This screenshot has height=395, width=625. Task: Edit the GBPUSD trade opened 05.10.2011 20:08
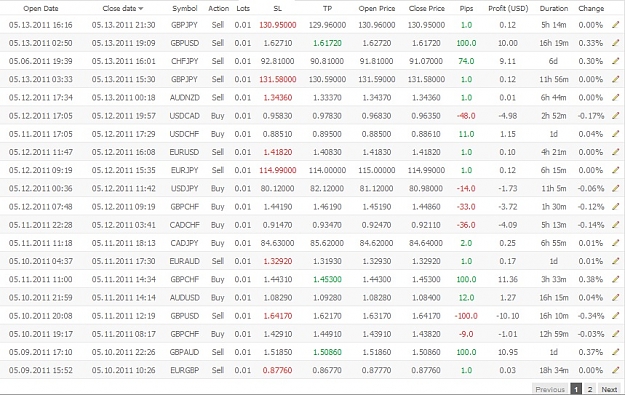click(616, 316)
